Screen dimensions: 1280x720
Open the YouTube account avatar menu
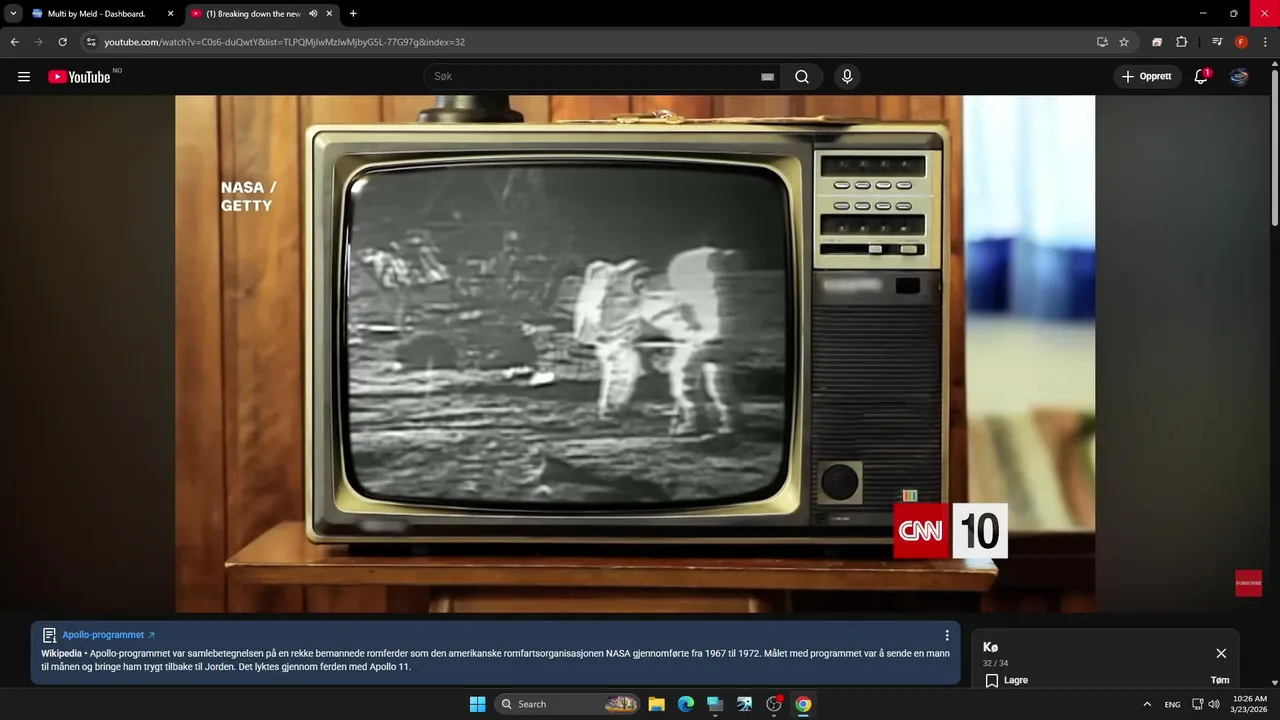click(x=1239, y=77)
